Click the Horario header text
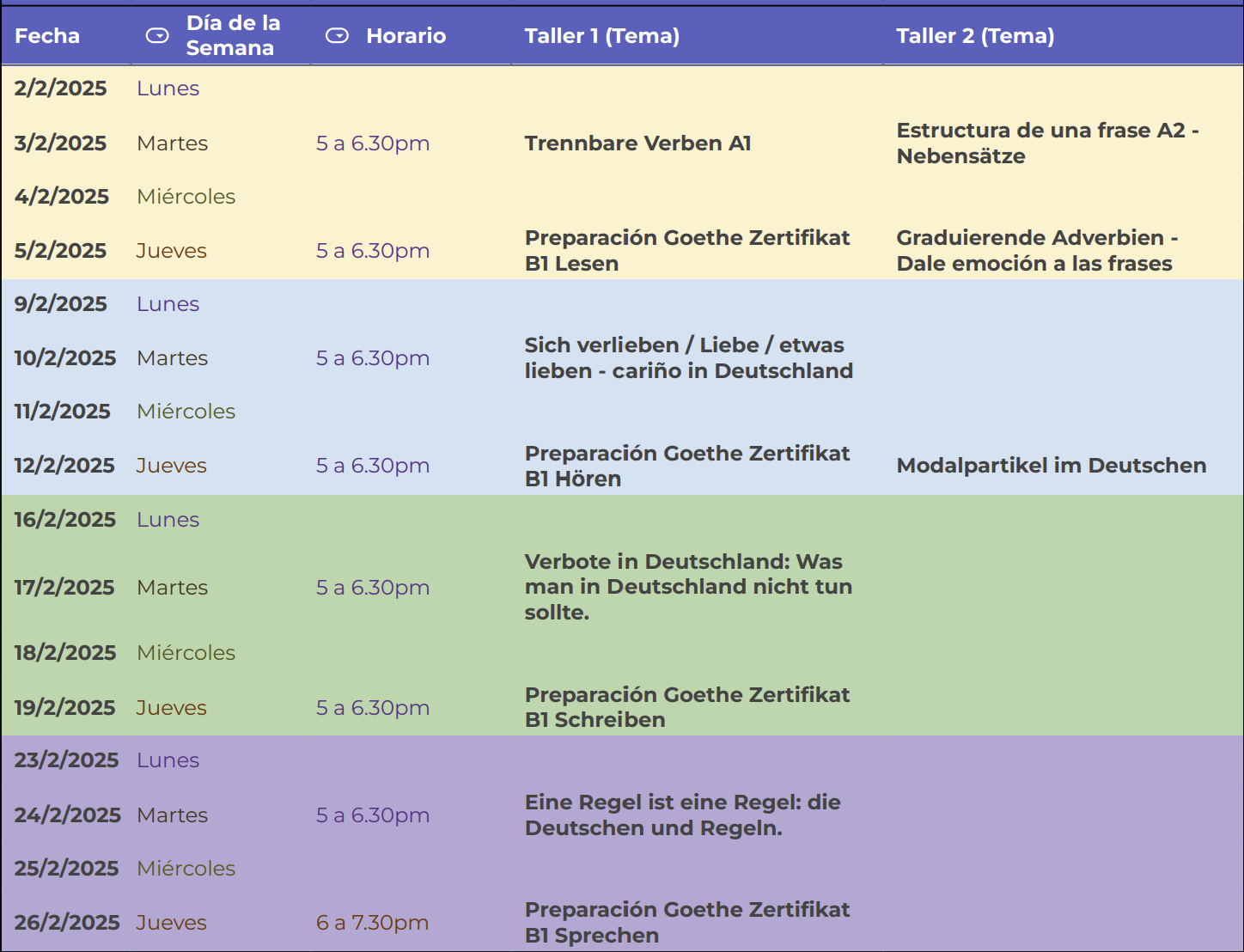This screenshot has width=1244, height=952. tap(406, 36)
